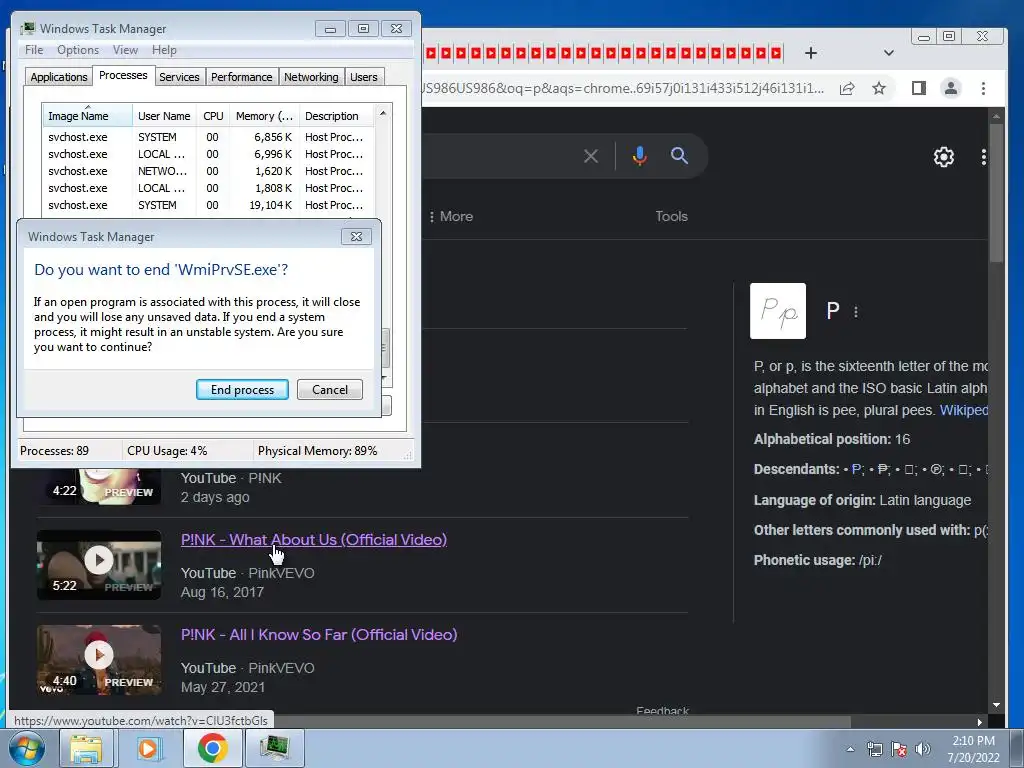Viewport: 1024px width, 768px height.
Task: Open Windows Explorer from taskbar
Action: pos(87,748)
